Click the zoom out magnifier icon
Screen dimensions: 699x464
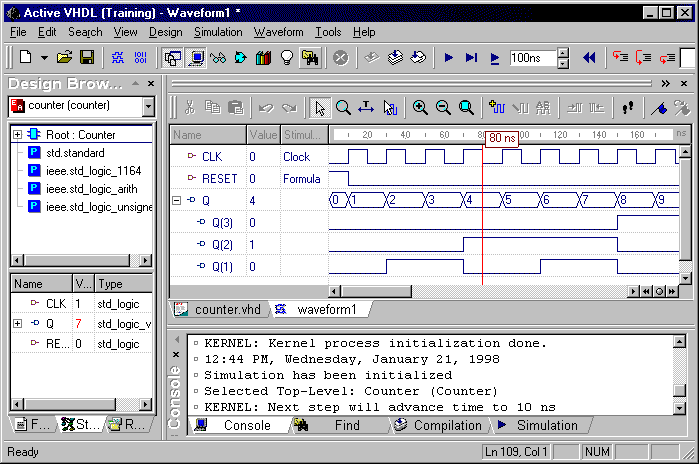443,108
